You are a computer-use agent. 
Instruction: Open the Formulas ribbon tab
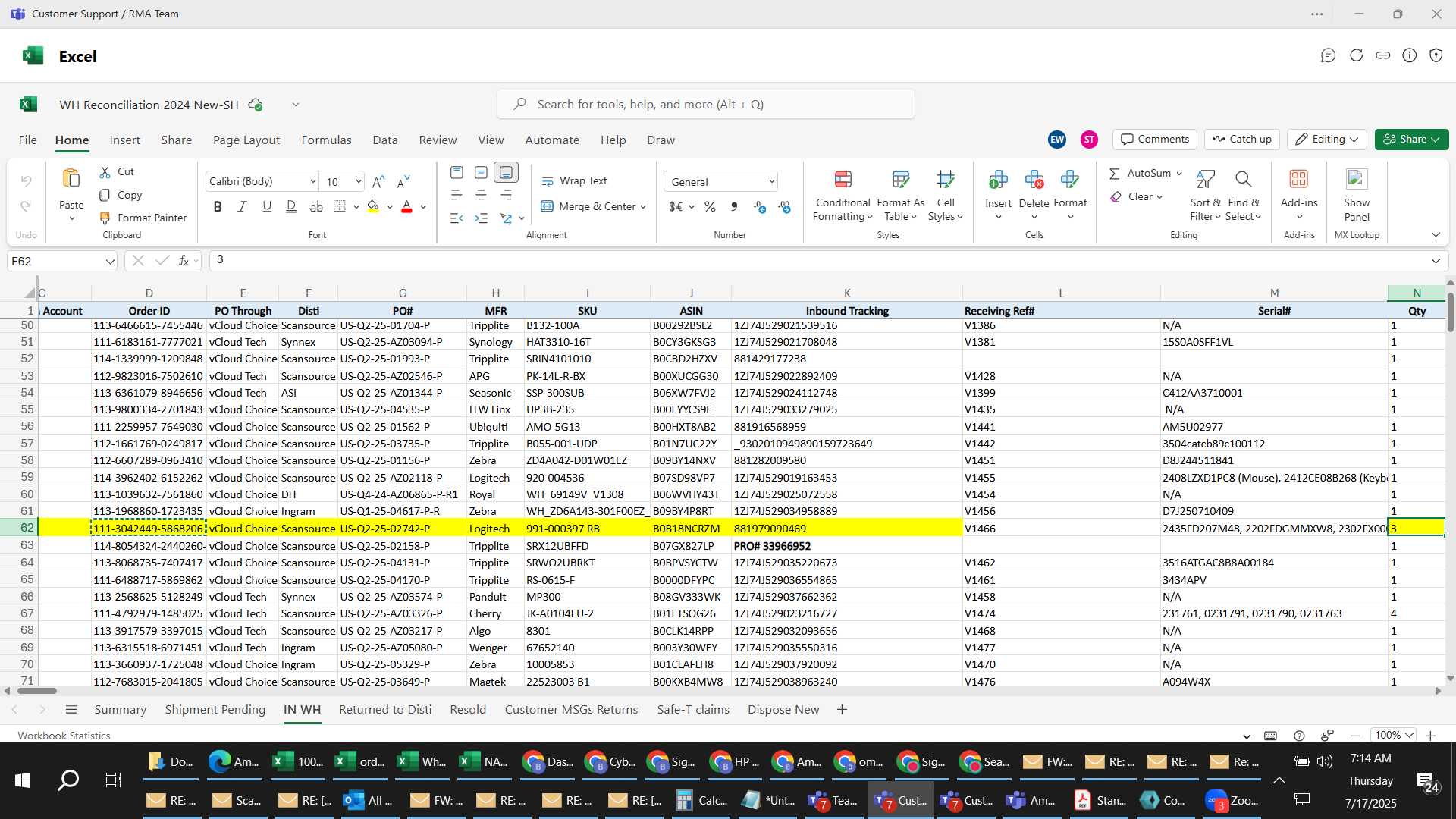pos(326,140)
